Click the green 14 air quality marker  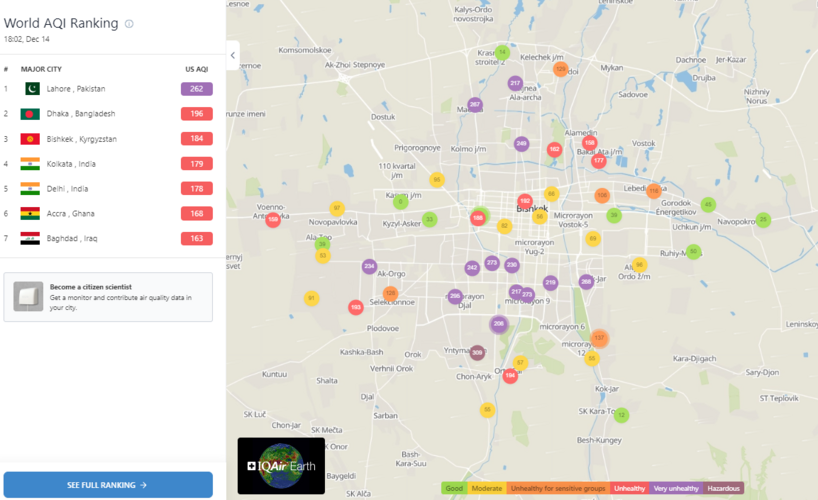503,52
